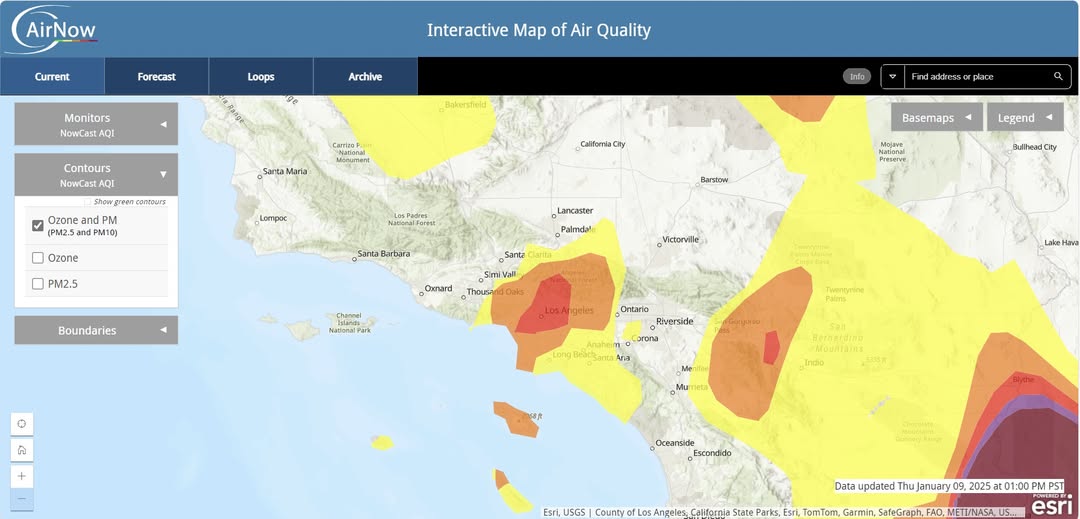The image size is (1080, 519).
Task: Open the Legend panel
Action: click(1024, 118)
